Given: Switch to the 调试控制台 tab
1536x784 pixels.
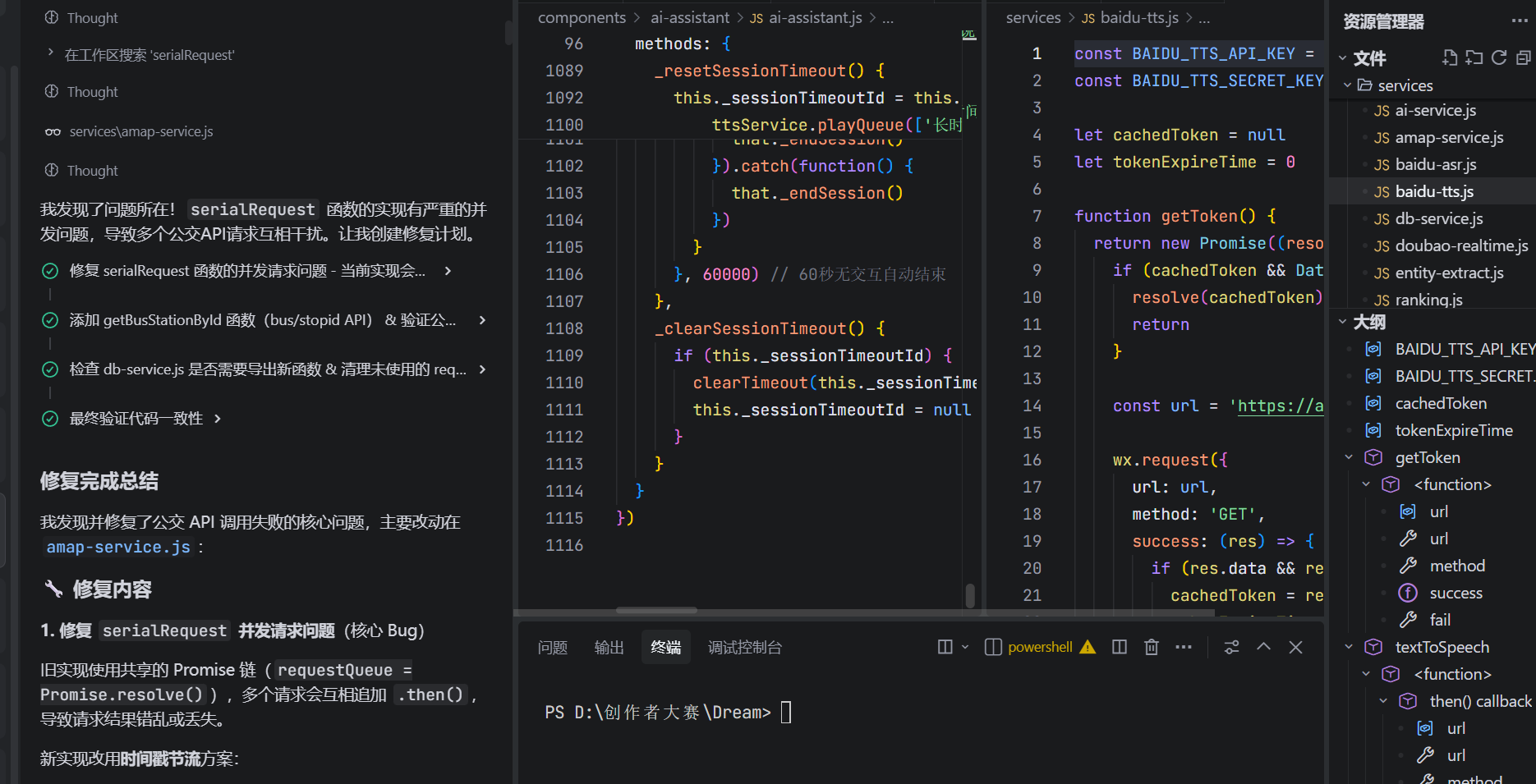Looking at the screenshot, I should click(745, 648).
